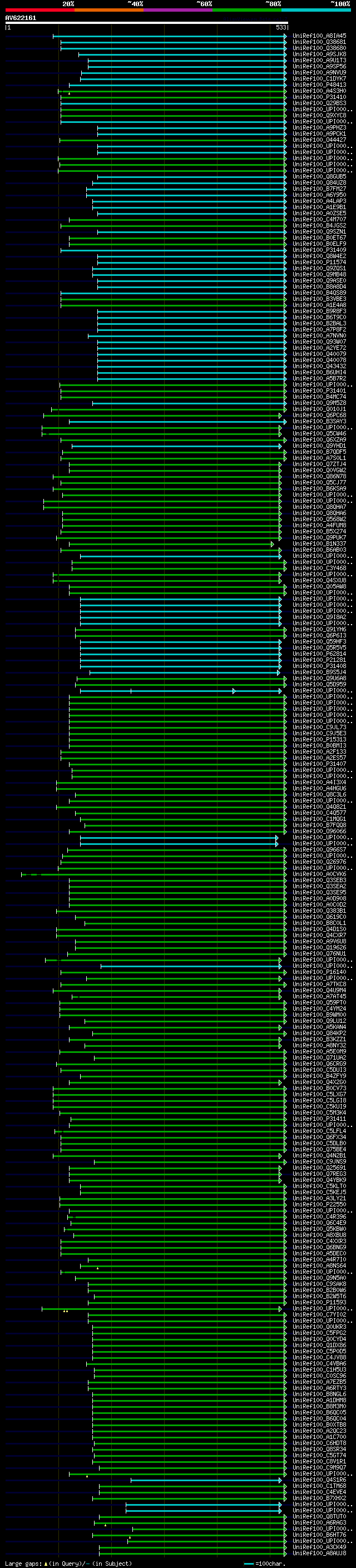The image size is (356, 1568).
Task: Select UniRef100_C5LFL4 label
Action: coord(319,1131)
